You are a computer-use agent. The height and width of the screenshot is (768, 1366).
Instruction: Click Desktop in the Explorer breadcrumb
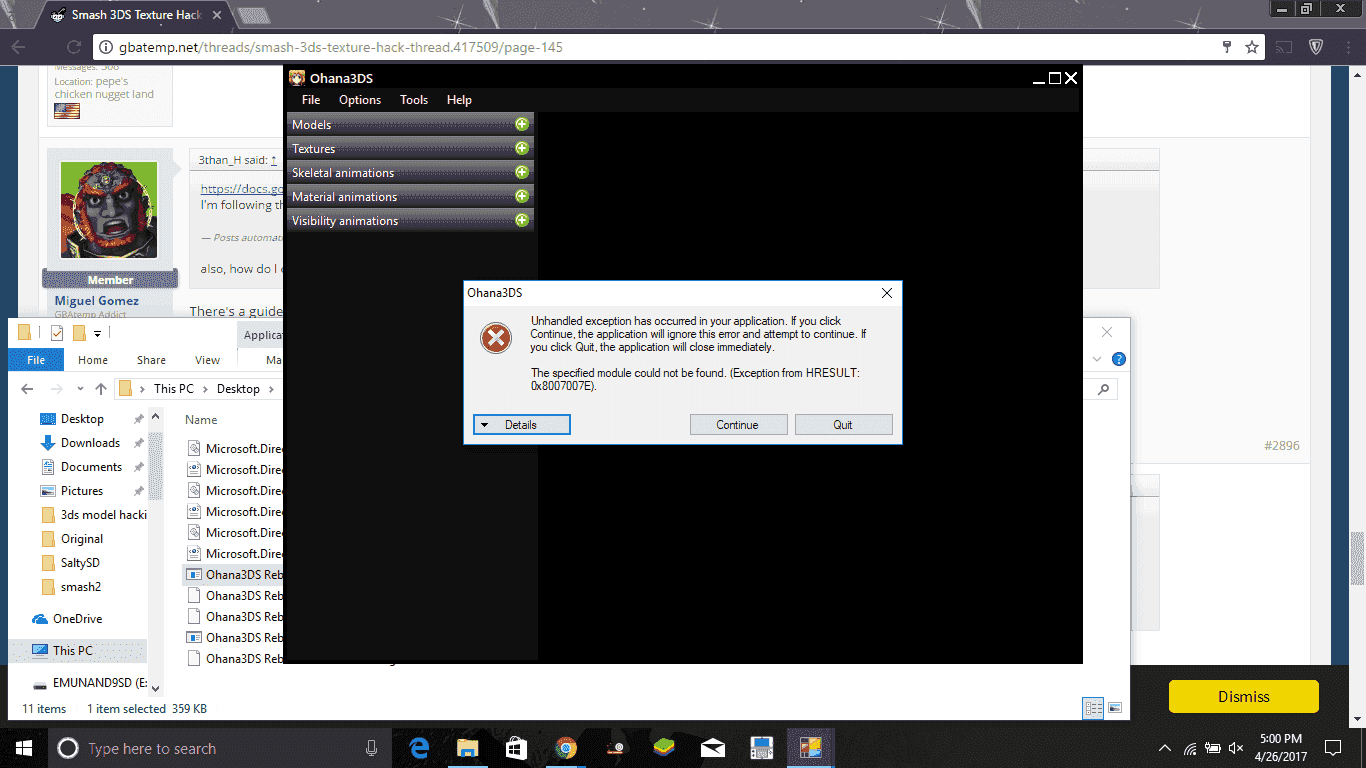238,389
